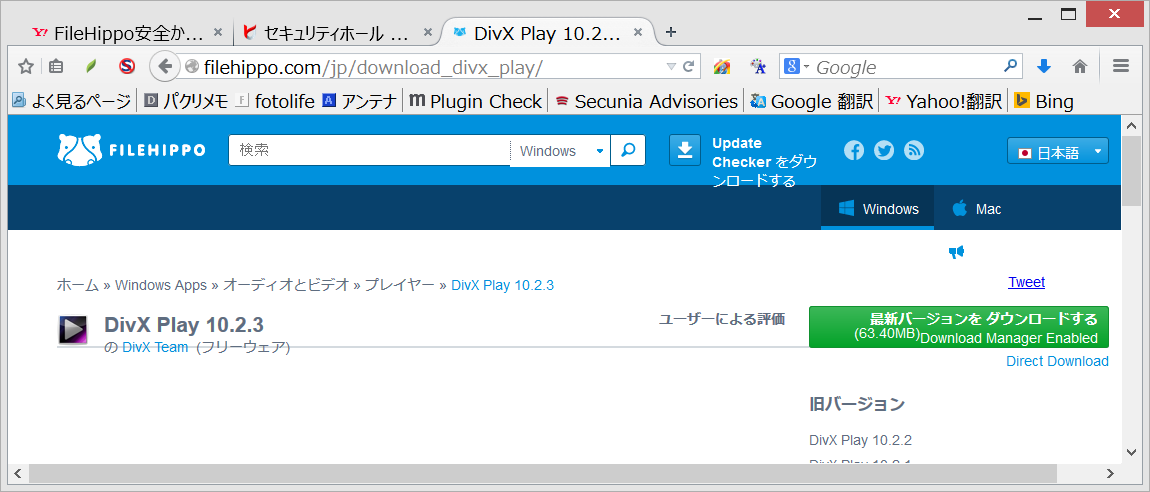
Task: Open FileHippo RSS feed icon
Action: 914,150
